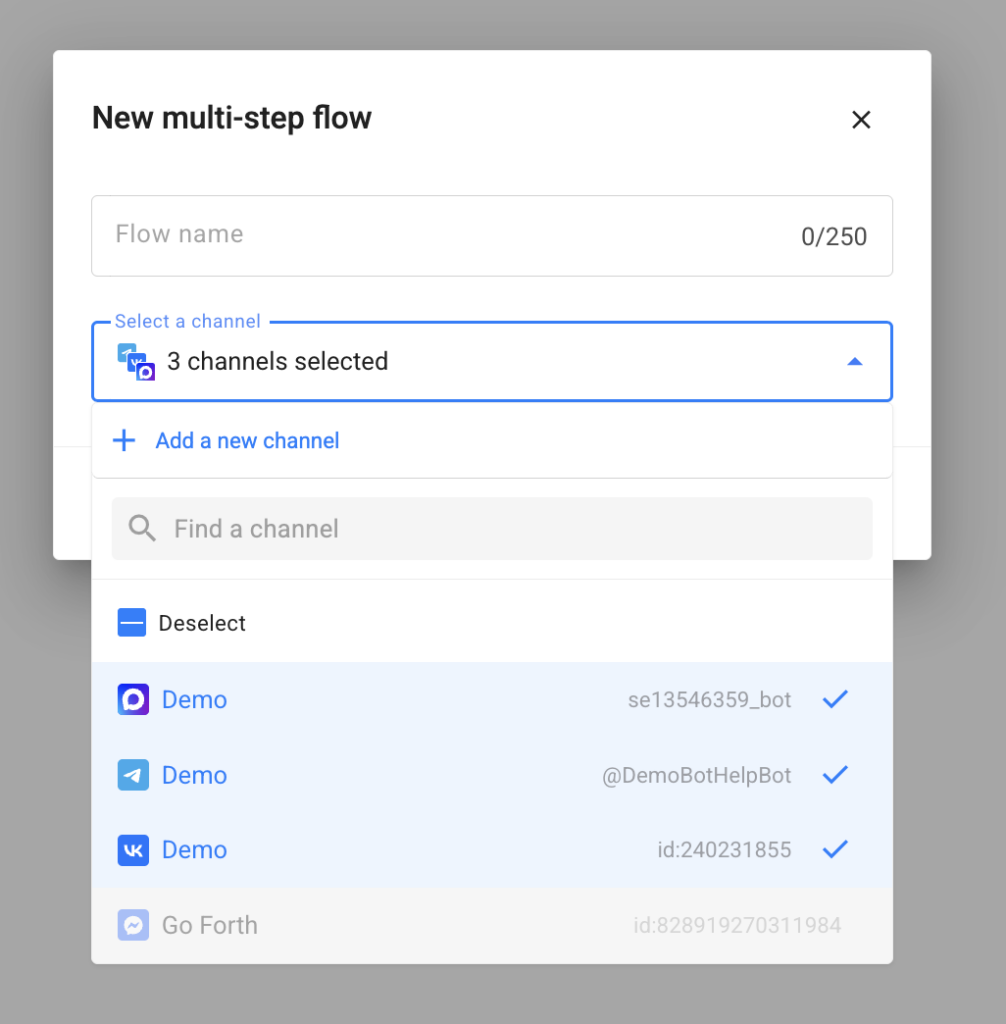1006x1024 pixels.
Task: Uncheck the id:240231855 channel checkmark
Action: coord(835,849)
